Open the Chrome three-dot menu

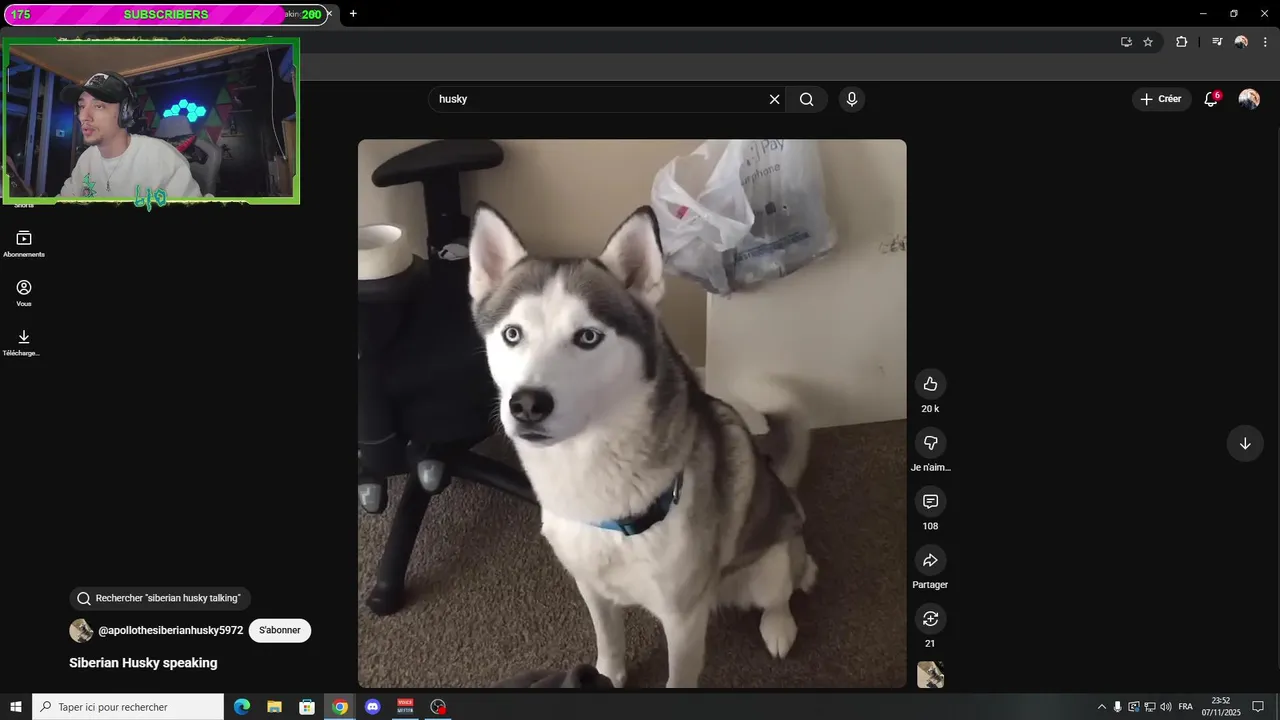[1265, 42]
